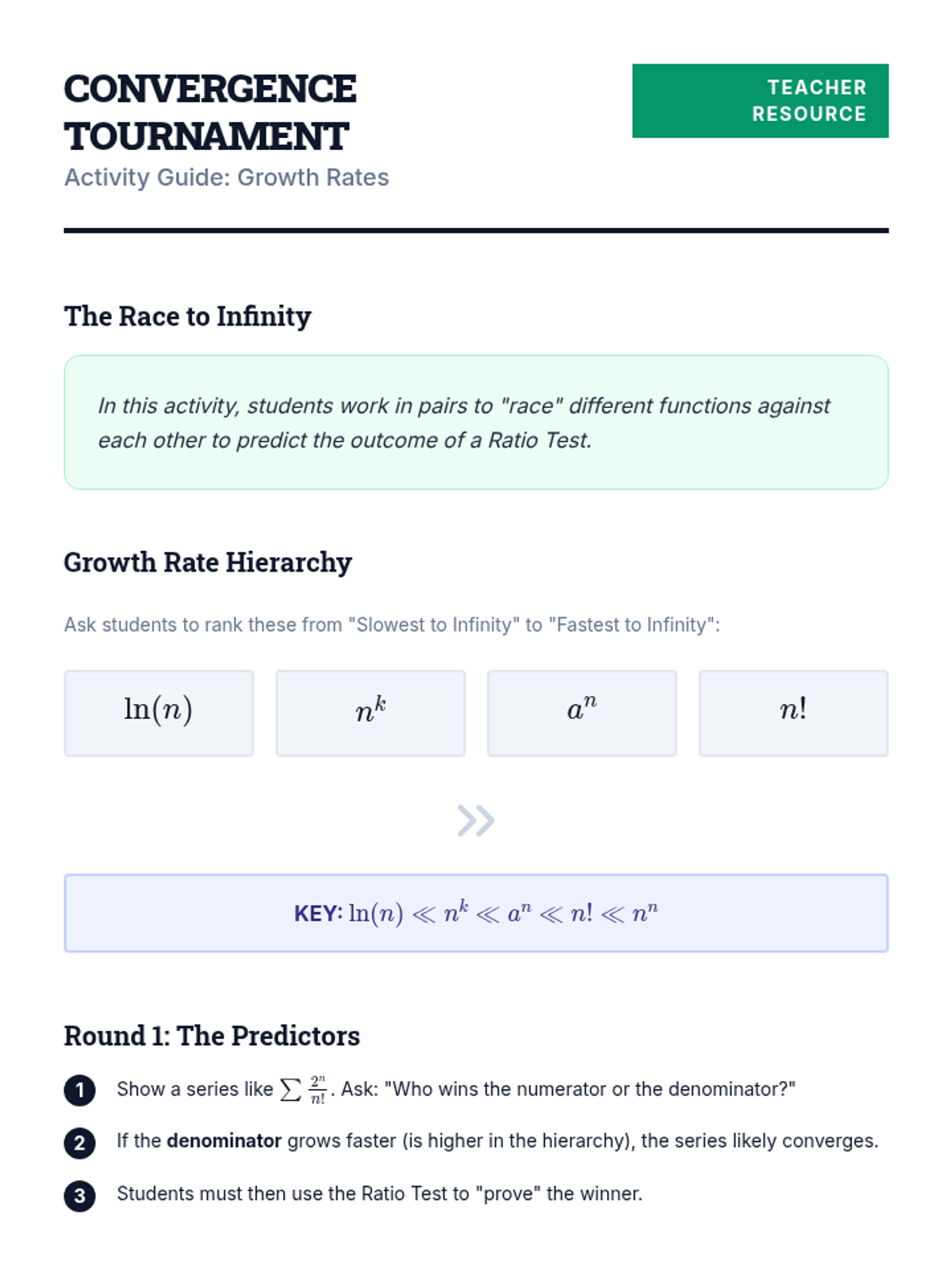The width and height of the screenshot is (952, 1270).
Task: Click the step 1 number badge
Action: (x=79, y=1090)
